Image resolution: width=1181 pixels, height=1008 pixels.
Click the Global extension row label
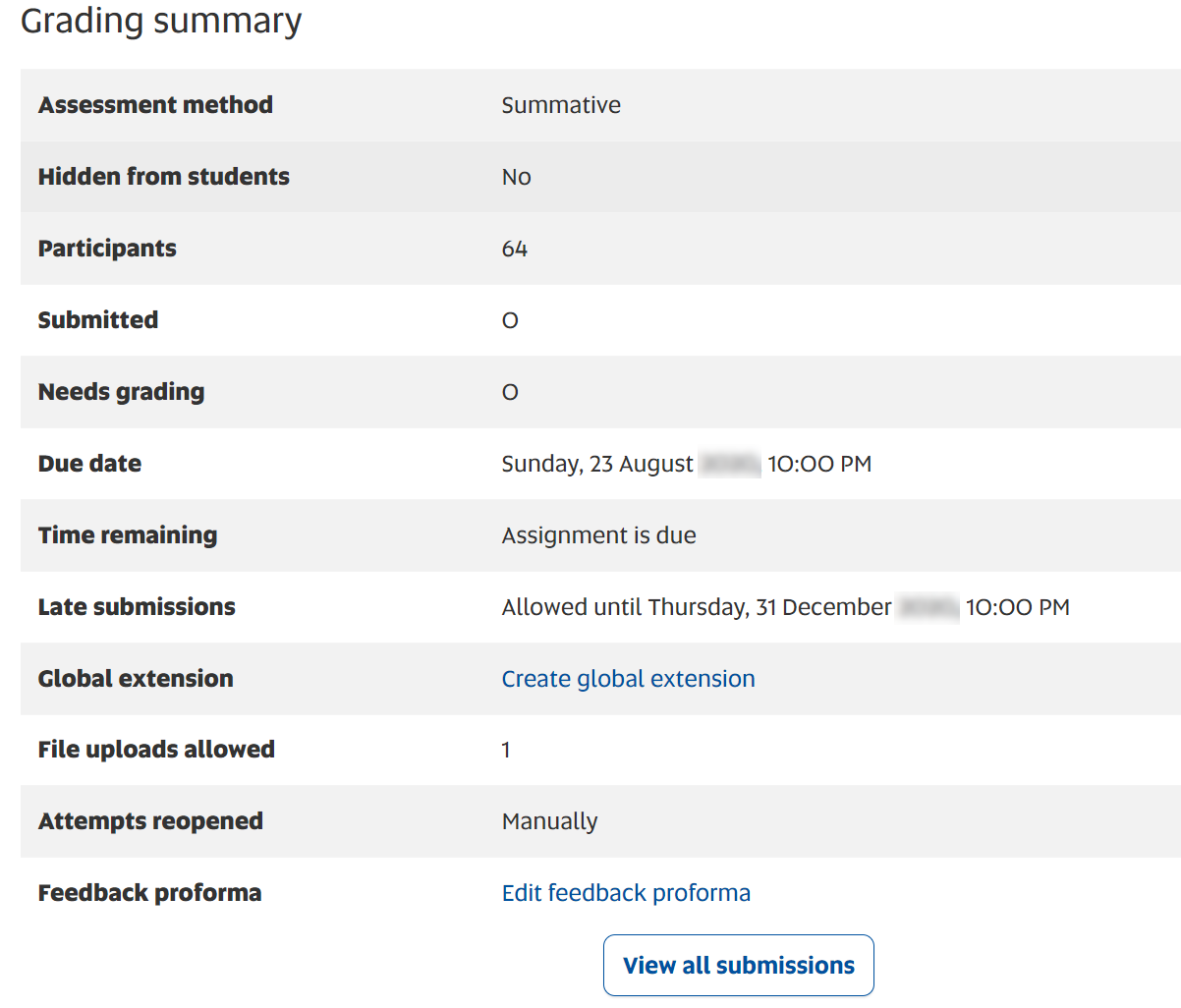coord(136,678)
